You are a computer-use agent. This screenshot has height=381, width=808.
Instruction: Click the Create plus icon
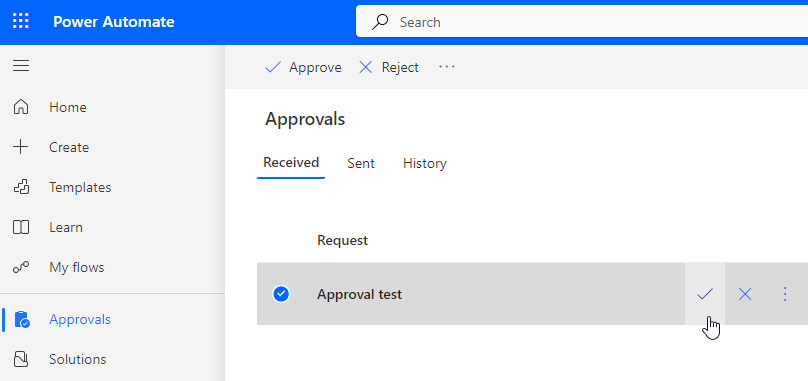coord(21,147)
